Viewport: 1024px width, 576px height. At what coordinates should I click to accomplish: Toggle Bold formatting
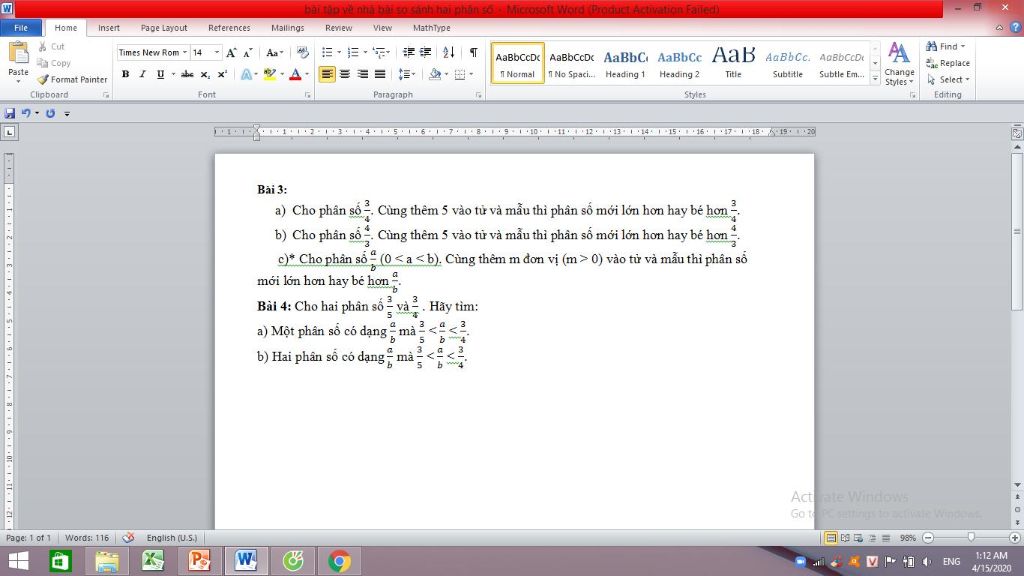[x=125, y=74]
